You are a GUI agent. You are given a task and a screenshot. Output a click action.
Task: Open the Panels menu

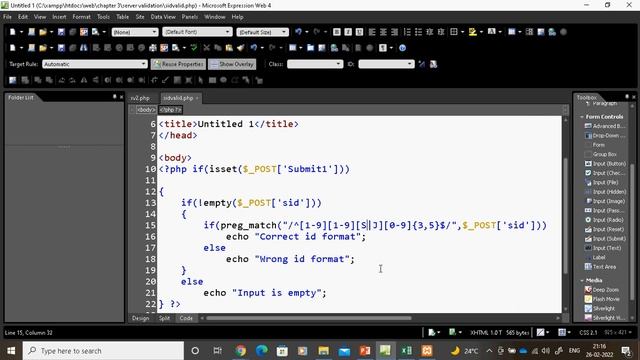tap(189, 17)
